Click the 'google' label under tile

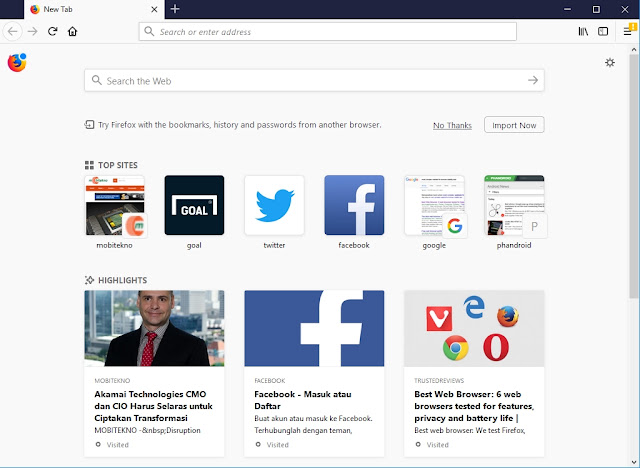tap(434, 246)
